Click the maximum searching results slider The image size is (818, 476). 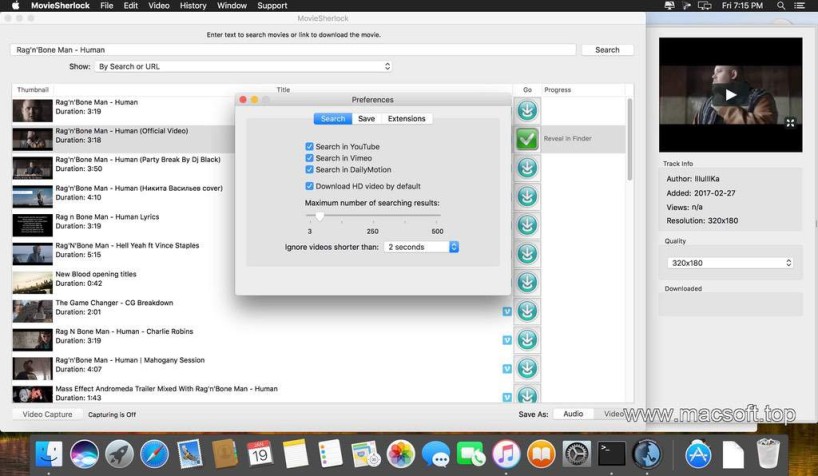[x=319, y=216]
